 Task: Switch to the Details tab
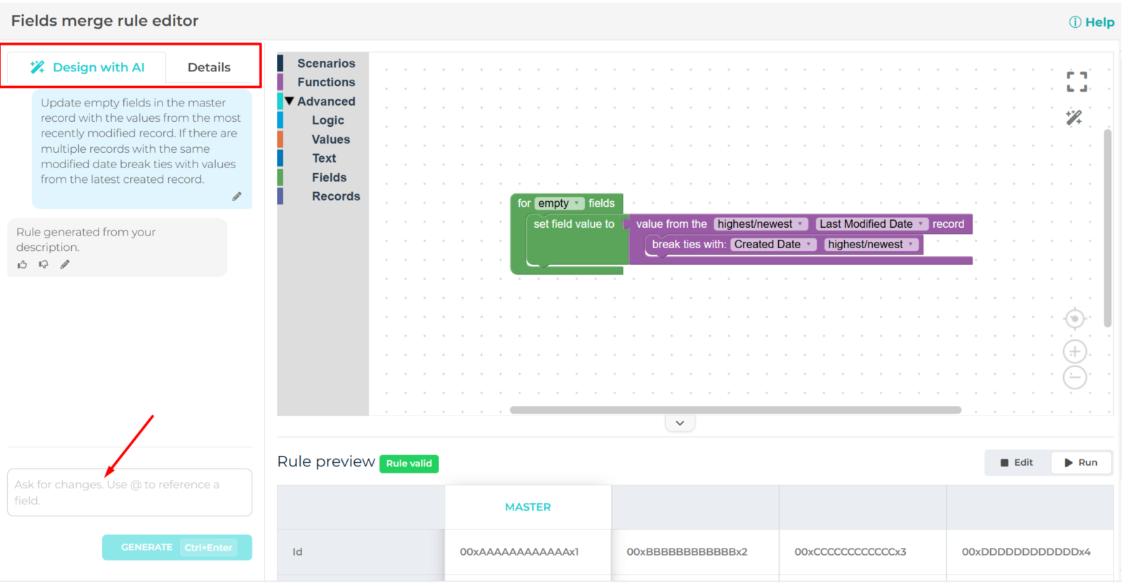point(208,67)
